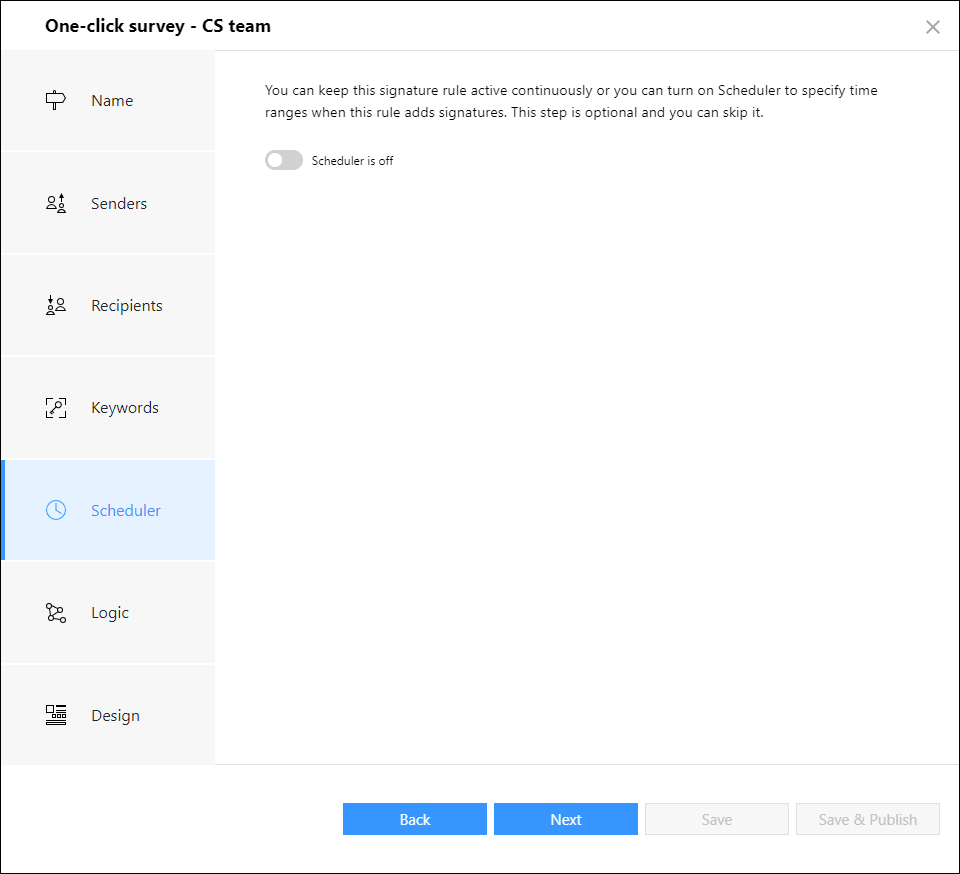Open the Name step
Image resolution: width=960 pixels, height=874 pixels.
108,100
